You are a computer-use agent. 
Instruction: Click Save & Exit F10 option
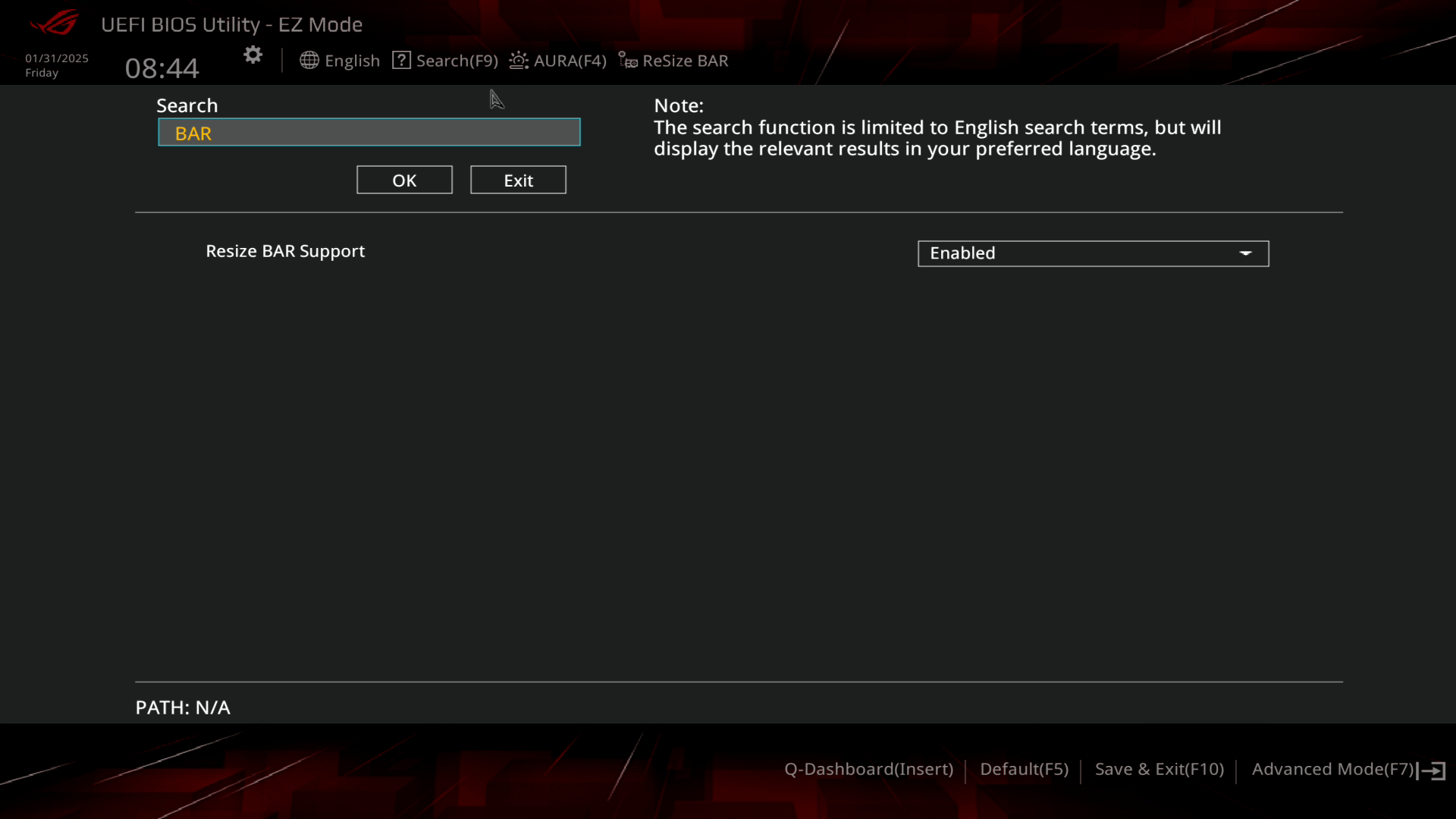coord(1159,769)
